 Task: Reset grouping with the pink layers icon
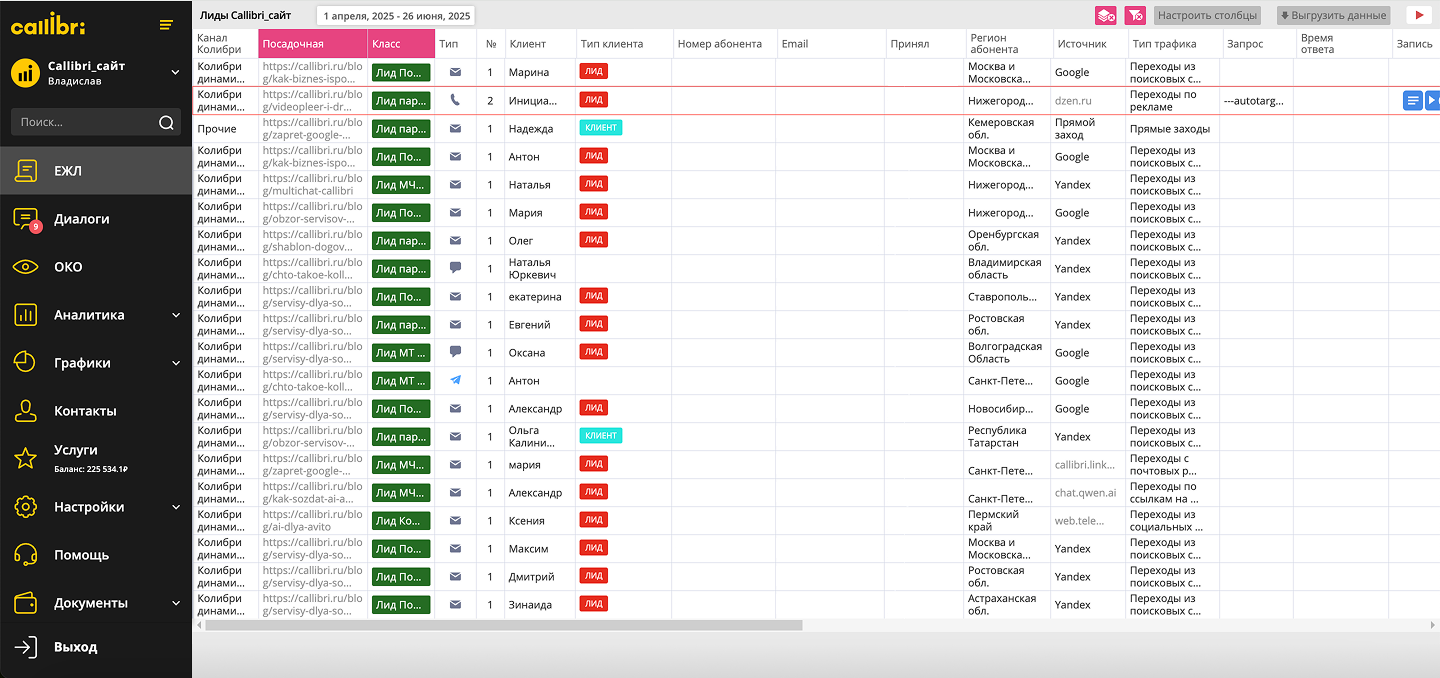tap(1106, 15)
